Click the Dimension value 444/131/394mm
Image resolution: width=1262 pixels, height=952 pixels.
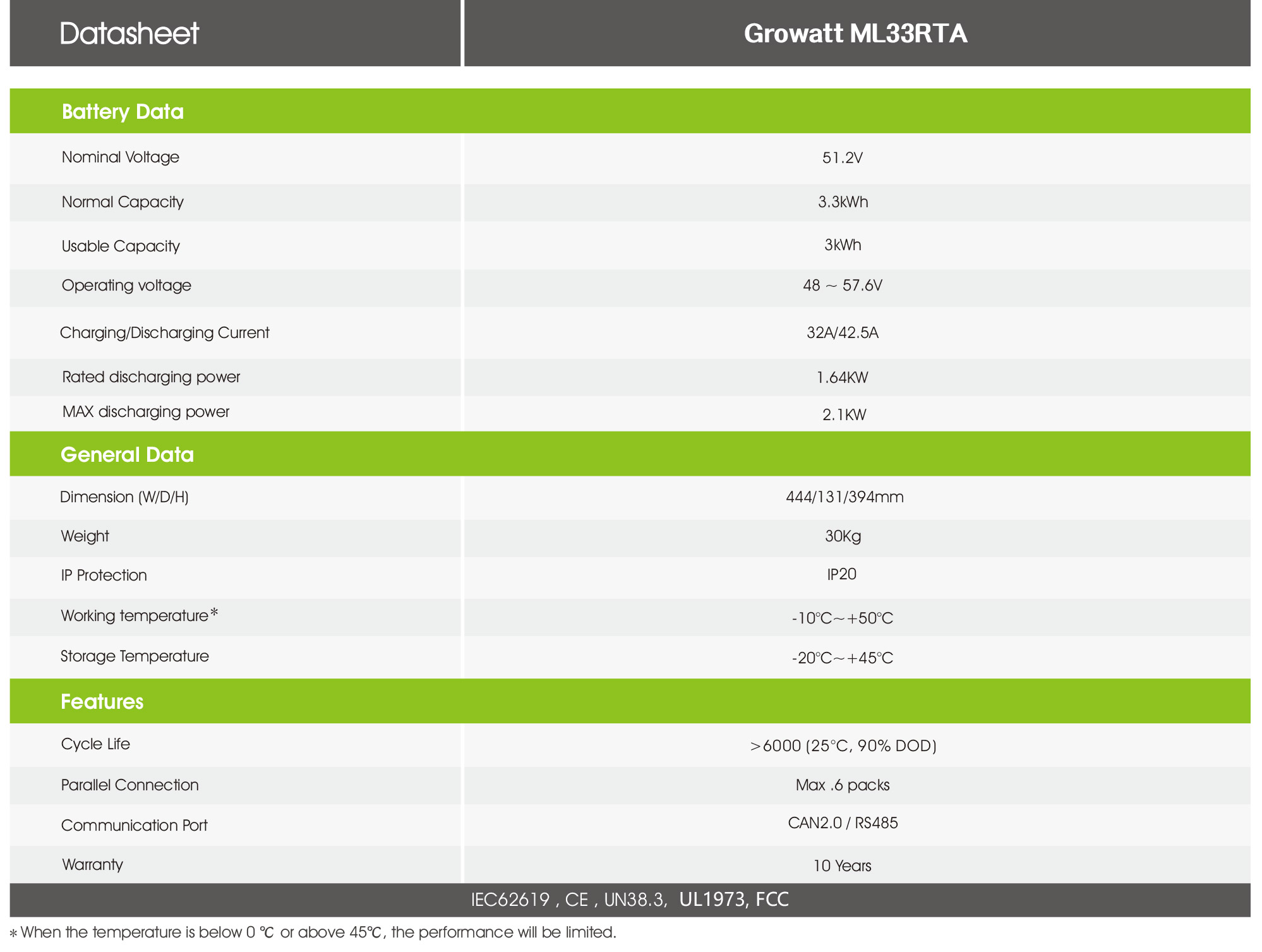tap(844, 497)
